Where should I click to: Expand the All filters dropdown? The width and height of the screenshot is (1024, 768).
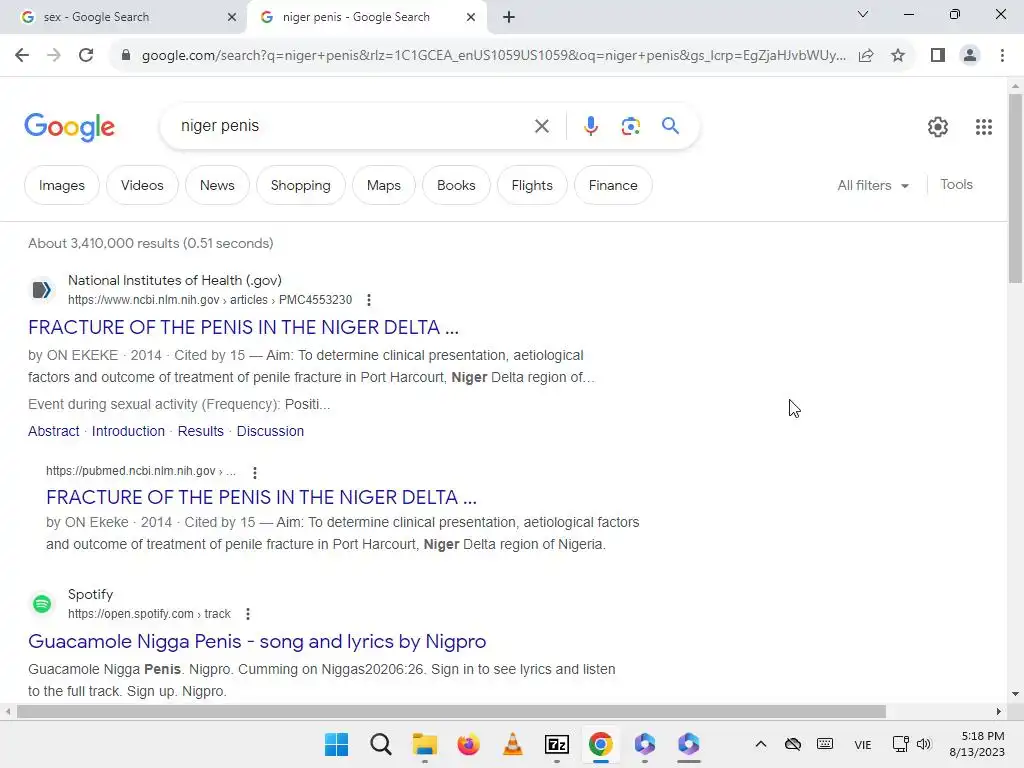(873, 185)
